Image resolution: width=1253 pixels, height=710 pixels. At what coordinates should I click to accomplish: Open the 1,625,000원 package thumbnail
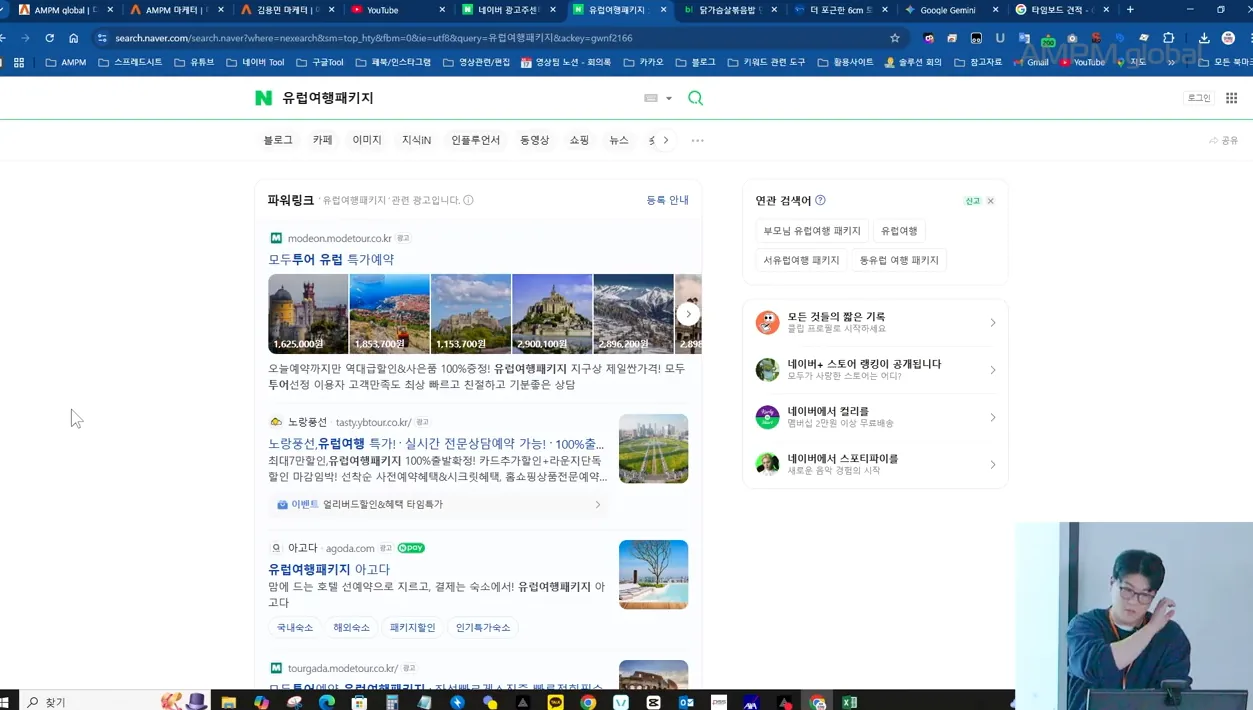(x=308, y=314)
